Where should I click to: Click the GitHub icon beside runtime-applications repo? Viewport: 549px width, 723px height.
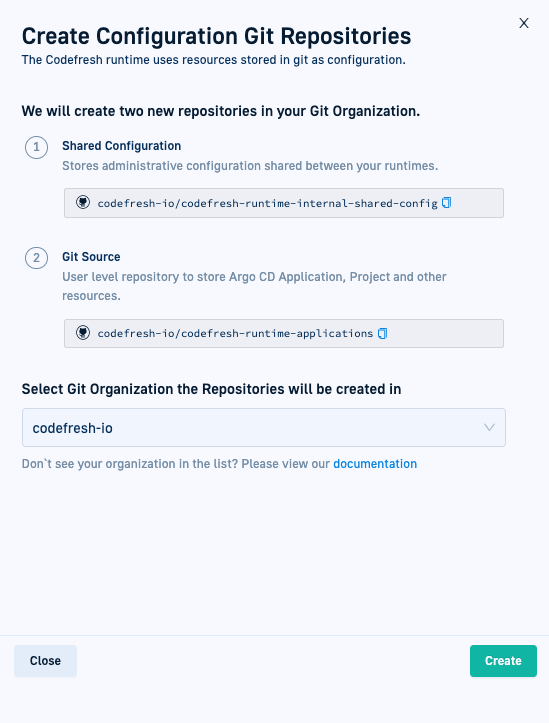click(x=83, y=333)
